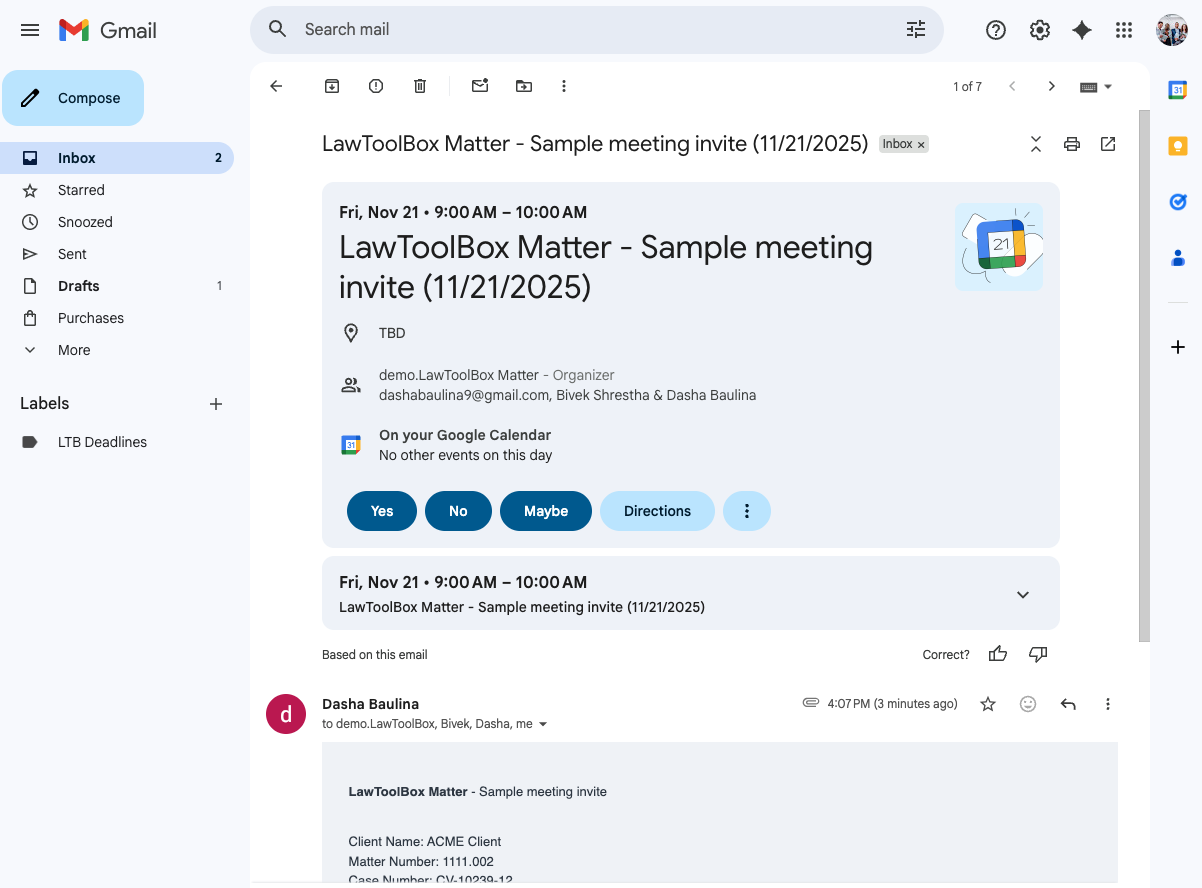Click the page vertical scrollbar
Screen dimensions: 1202x888
1145,375
